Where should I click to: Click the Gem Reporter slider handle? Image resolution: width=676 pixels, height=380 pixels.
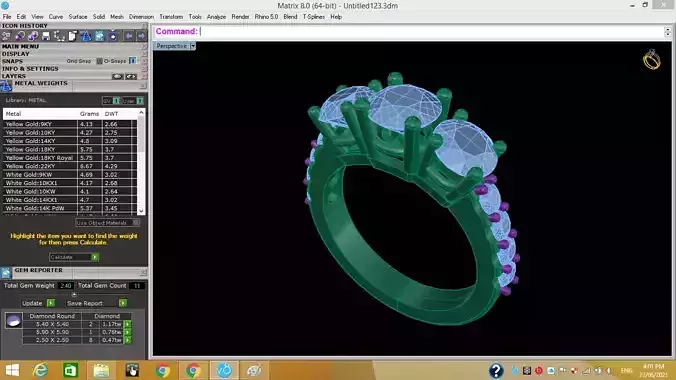[74, 295]
